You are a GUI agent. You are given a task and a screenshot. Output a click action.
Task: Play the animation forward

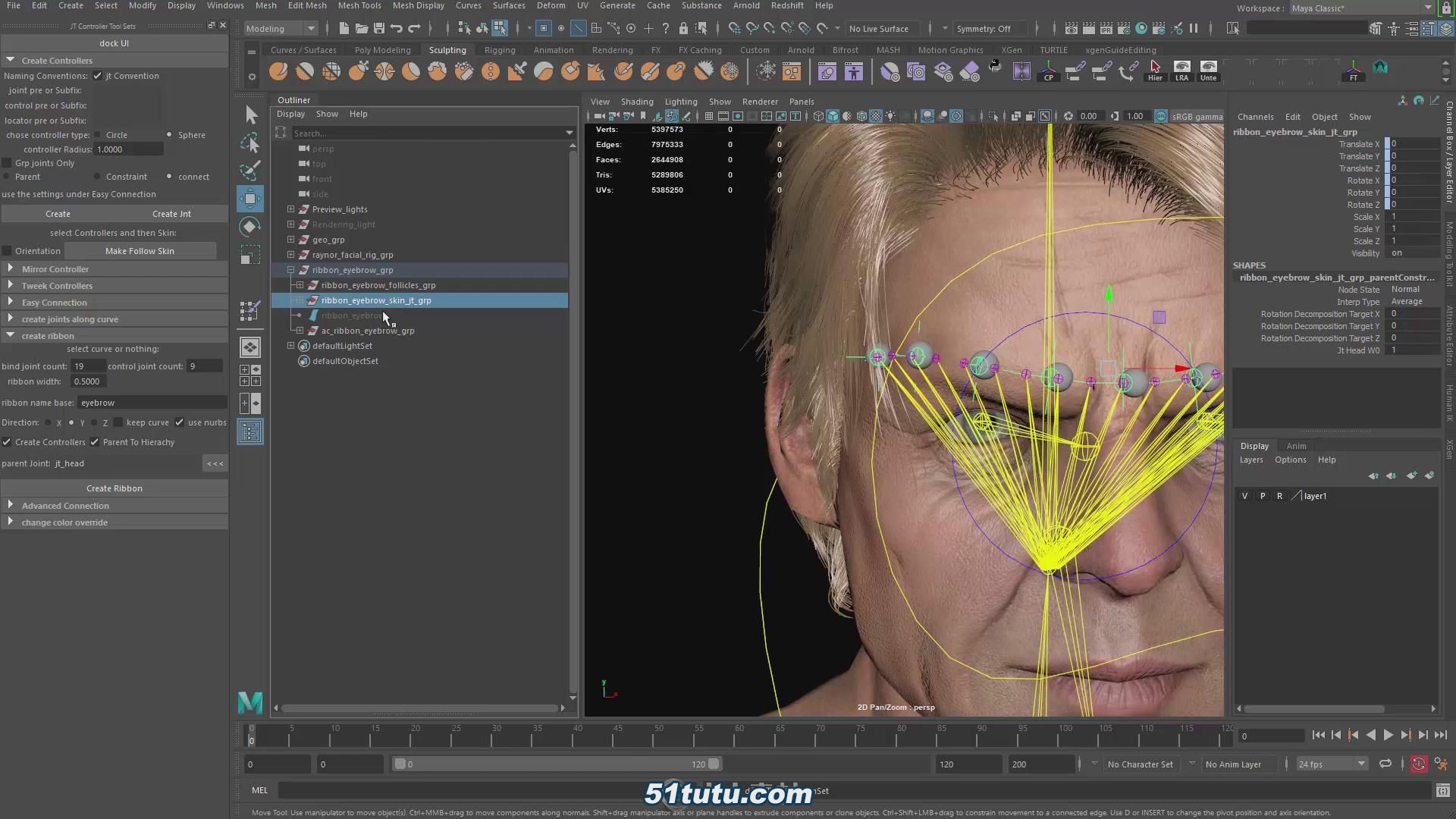pos(1388,735)
